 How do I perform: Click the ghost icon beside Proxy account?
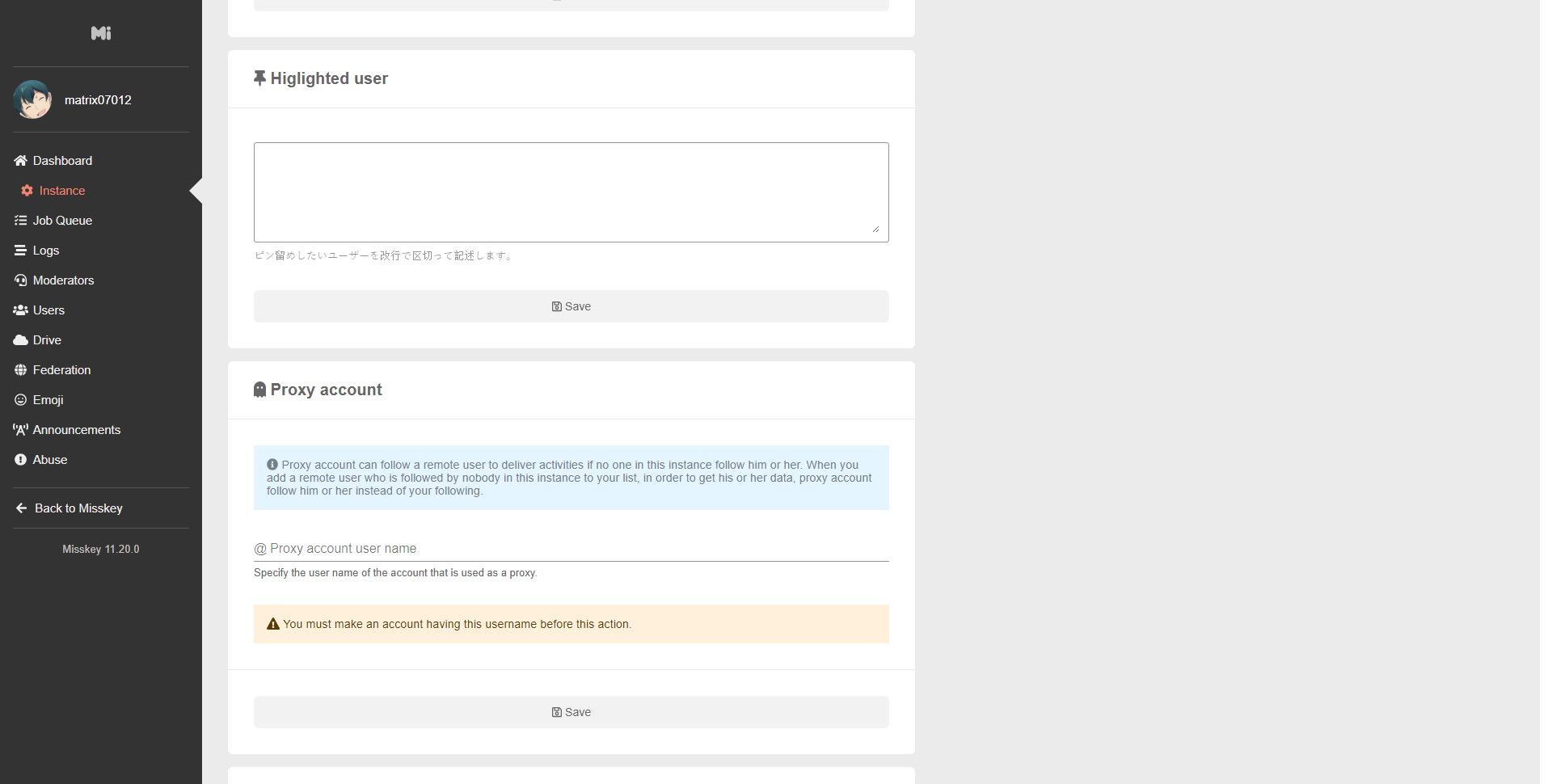[259, 390]
